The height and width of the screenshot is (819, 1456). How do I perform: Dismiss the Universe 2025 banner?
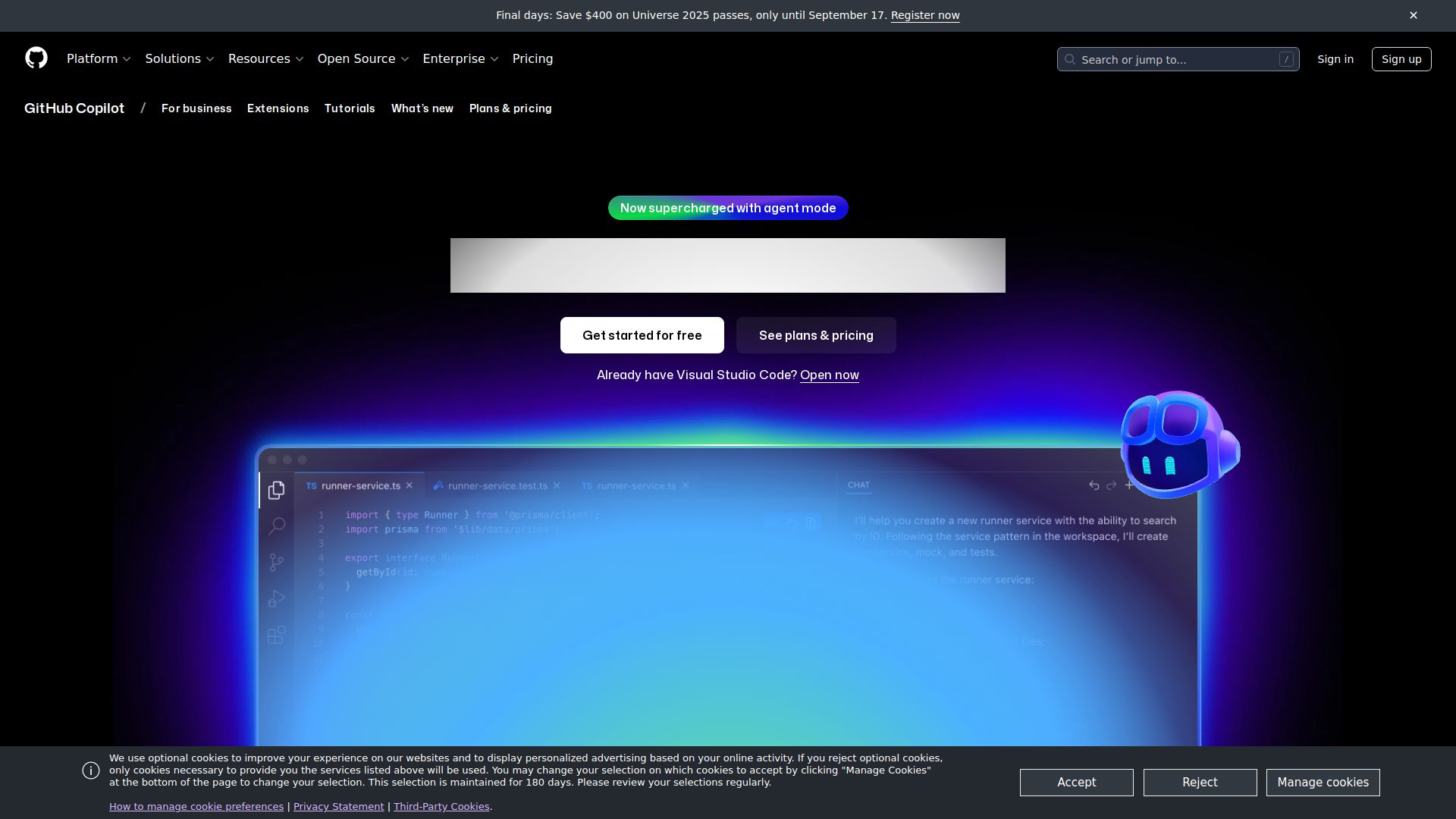pyautogui.click(x=1413, y=15)
